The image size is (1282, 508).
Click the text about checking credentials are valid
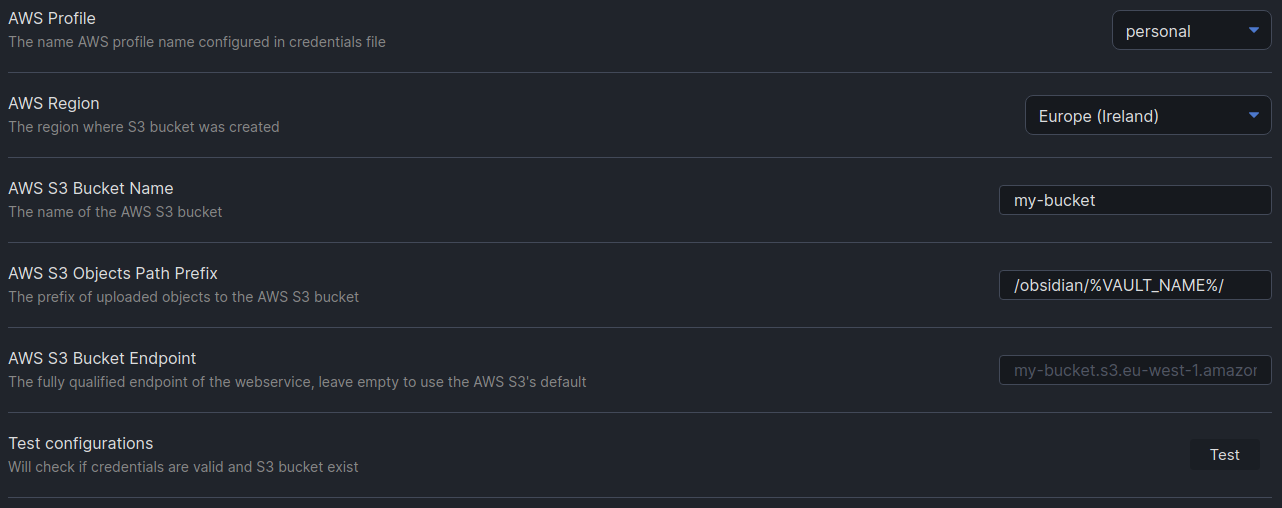[x=183, y=467]
